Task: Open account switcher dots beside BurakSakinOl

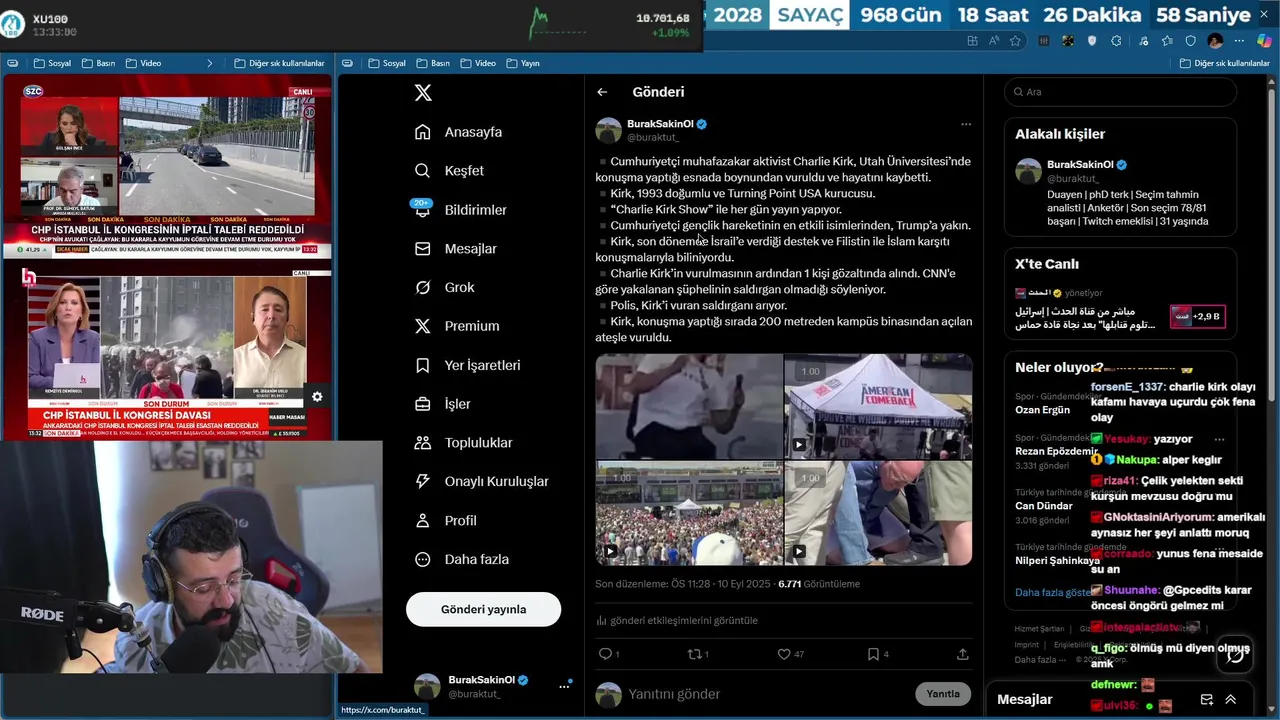Action: (564, 686)
